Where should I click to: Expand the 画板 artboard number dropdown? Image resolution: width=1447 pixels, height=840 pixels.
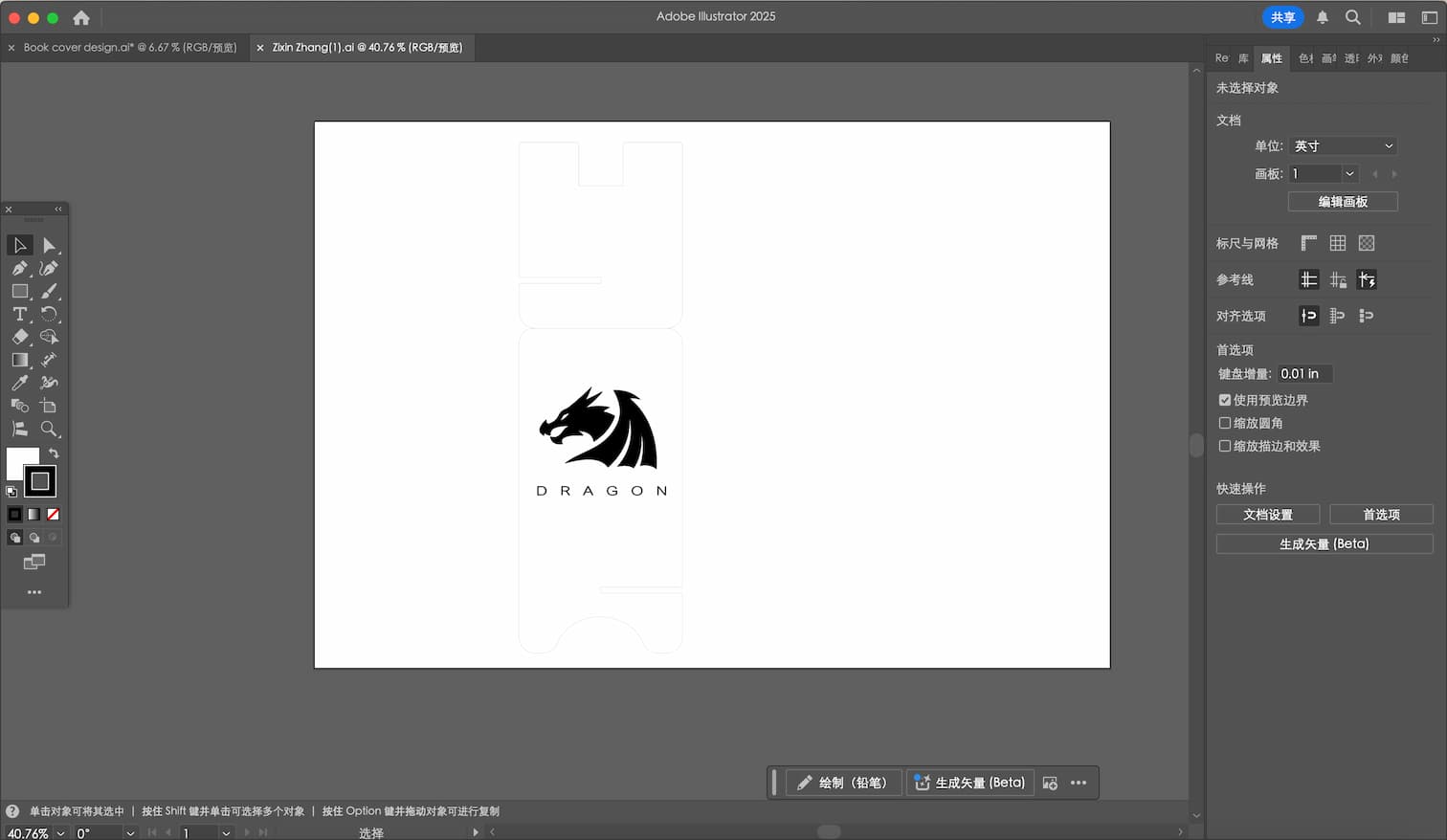[x=1348, y=174]
